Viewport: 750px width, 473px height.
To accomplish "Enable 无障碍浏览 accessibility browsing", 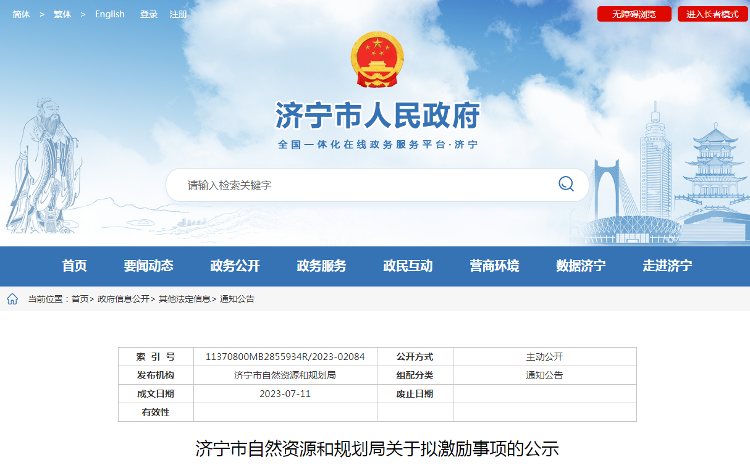I will click(x=634, y=14).
